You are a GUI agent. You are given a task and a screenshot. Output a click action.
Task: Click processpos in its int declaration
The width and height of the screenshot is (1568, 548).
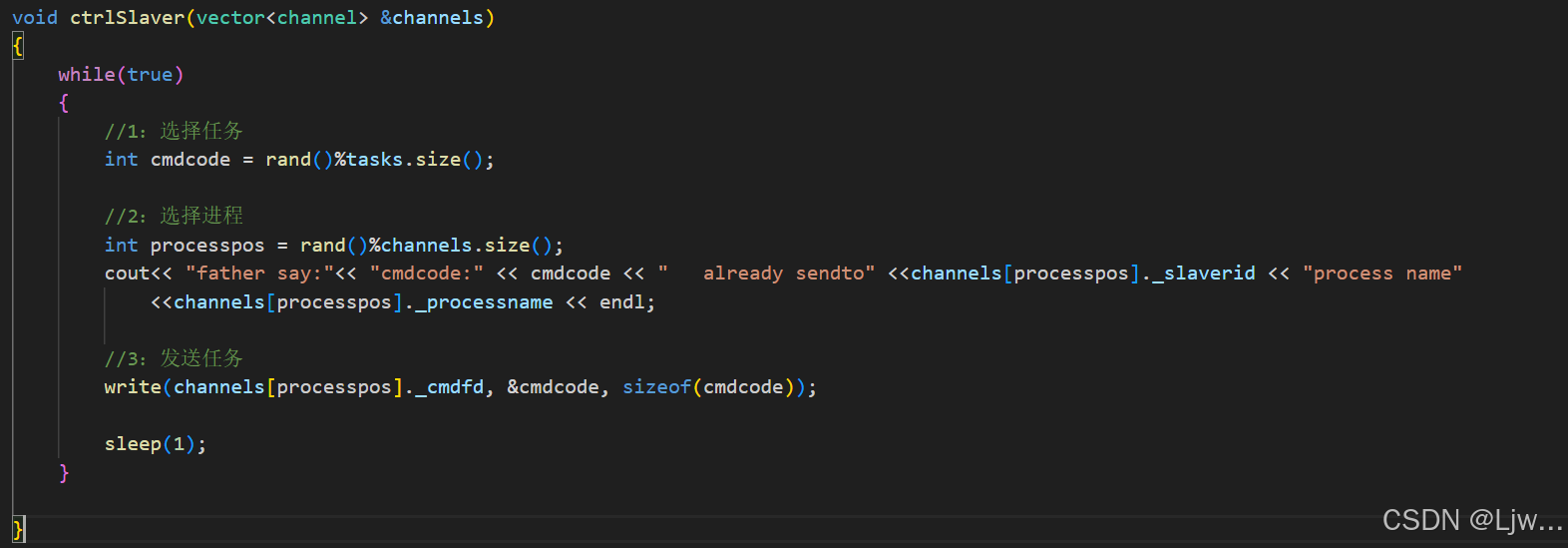click(x=207, y=246)
